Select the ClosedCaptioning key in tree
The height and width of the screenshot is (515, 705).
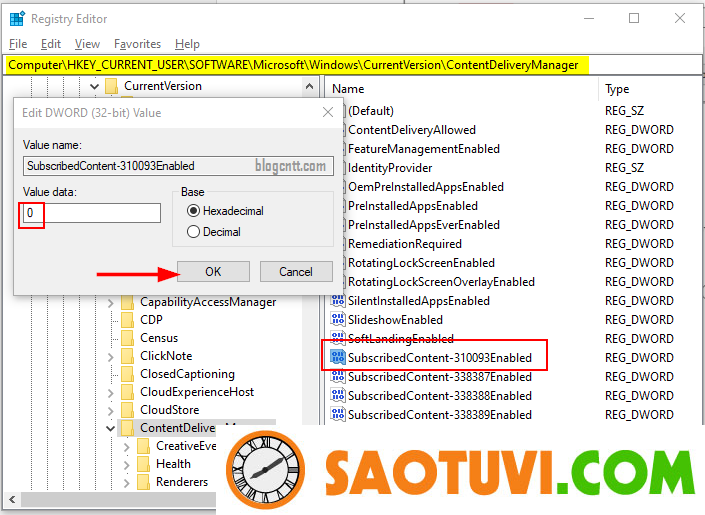coord(187,374)
